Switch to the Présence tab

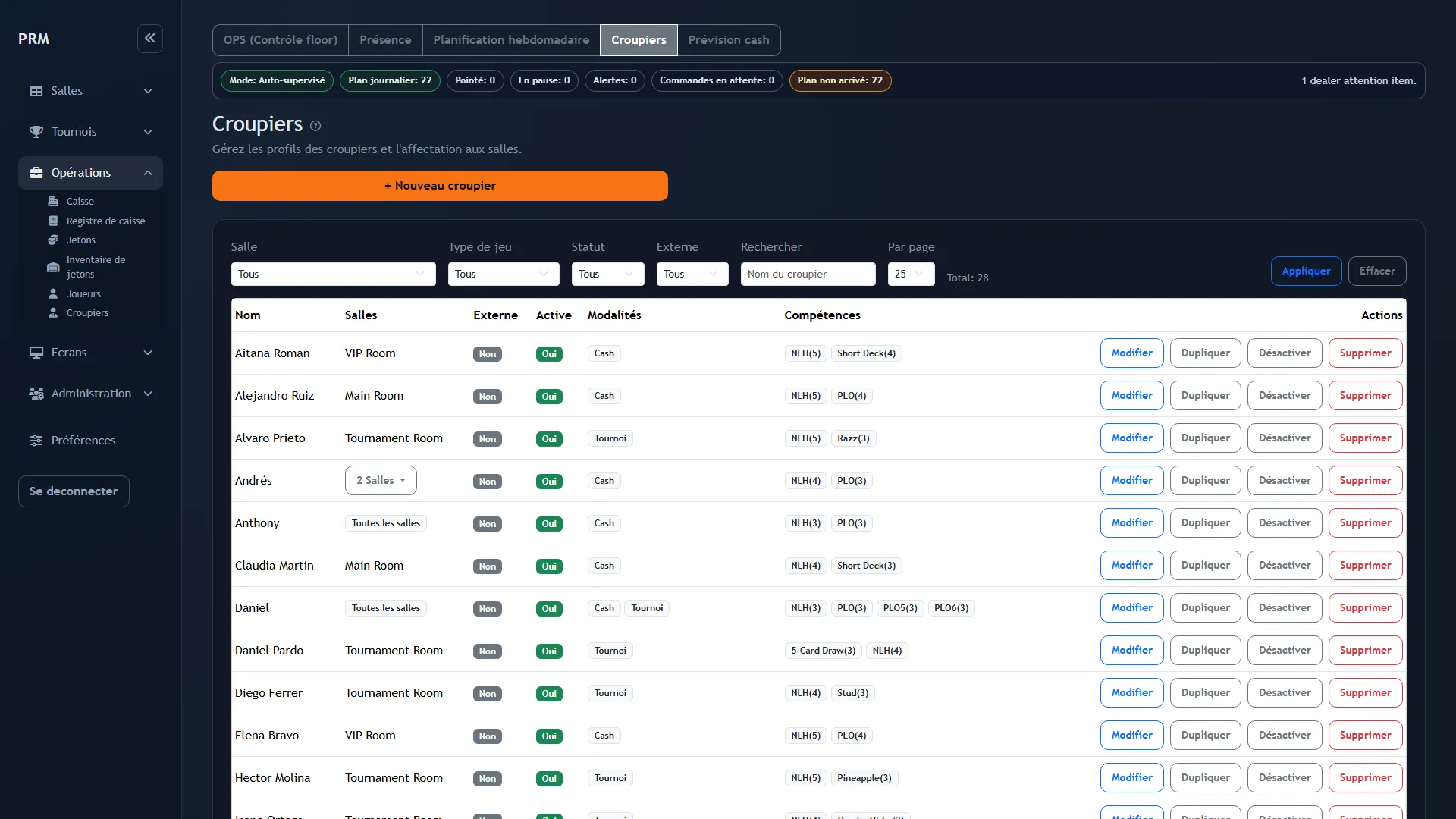(385, 40)
